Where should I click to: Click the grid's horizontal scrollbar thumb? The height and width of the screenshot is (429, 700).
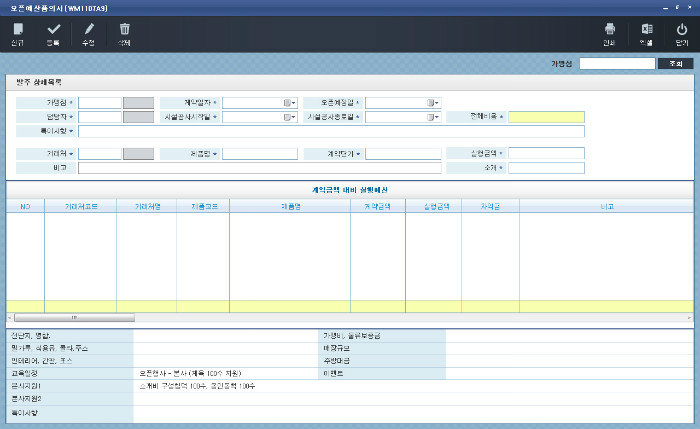[73, 317]
